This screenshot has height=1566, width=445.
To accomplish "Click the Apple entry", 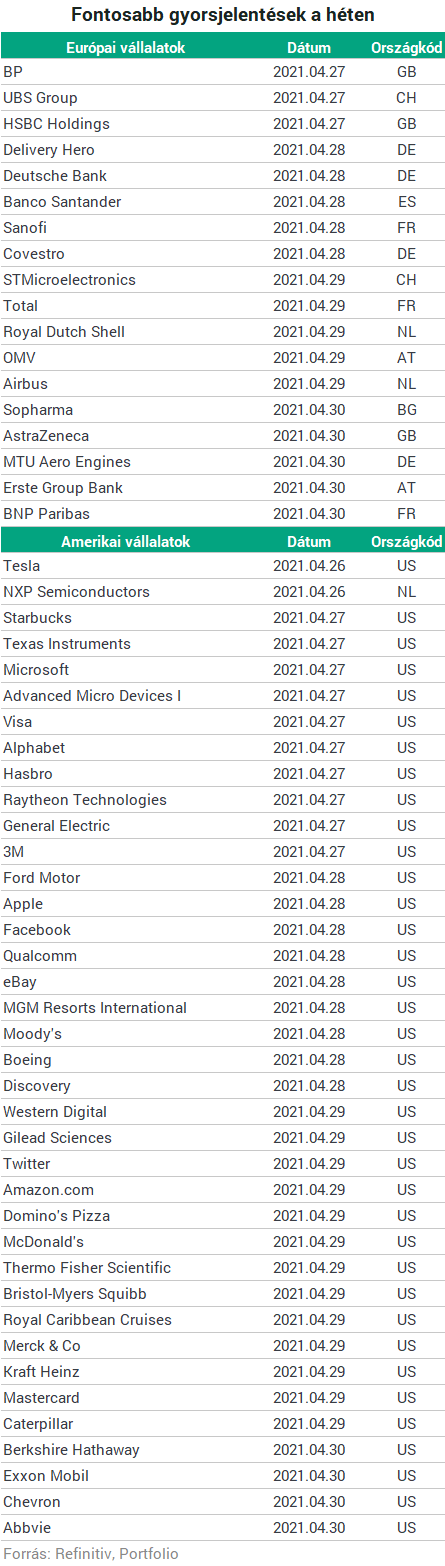I will [23, 904].
